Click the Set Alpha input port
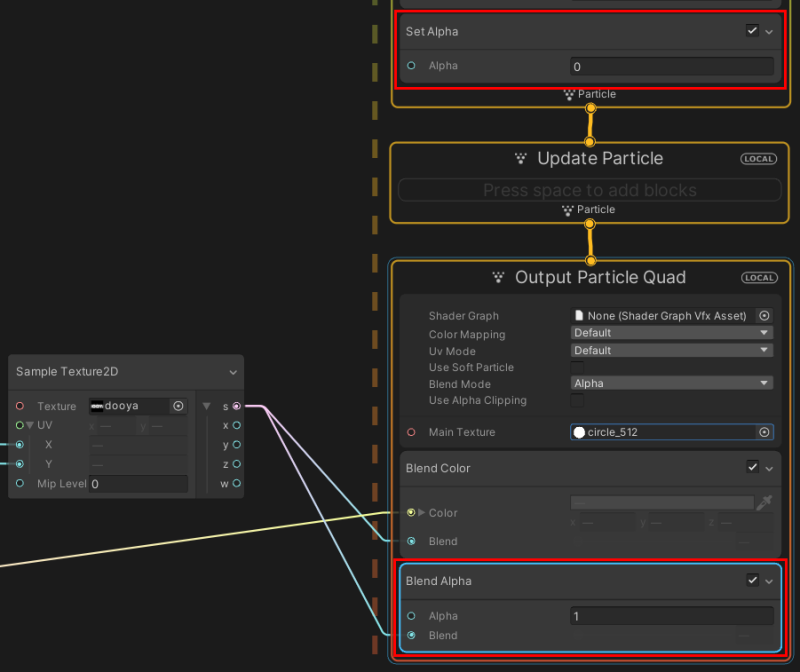 [x=411, y=65]
